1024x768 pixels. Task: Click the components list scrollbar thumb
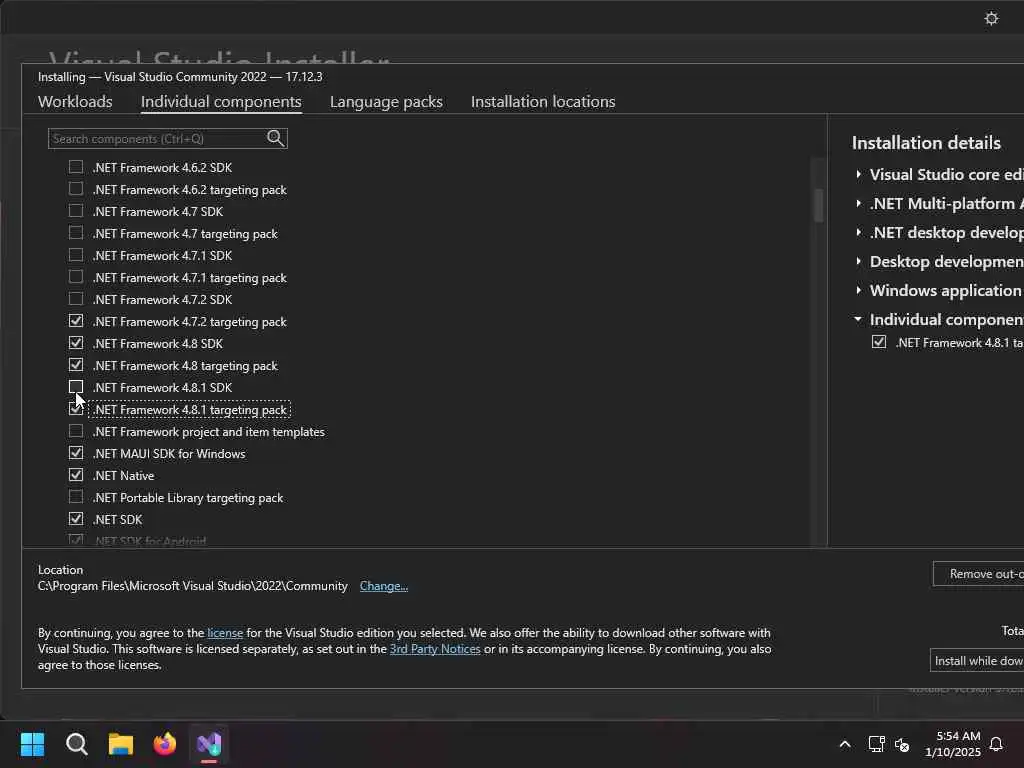[818, 205]
